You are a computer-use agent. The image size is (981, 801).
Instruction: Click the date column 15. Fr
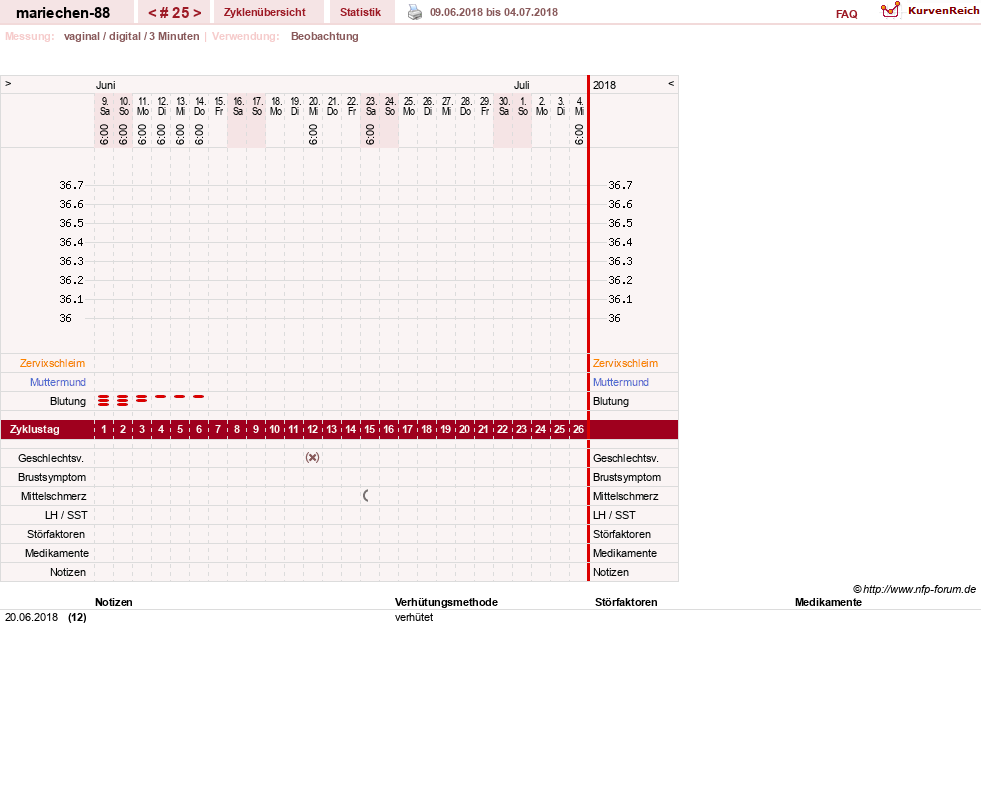pyautogui.click(x=219, y=106)
